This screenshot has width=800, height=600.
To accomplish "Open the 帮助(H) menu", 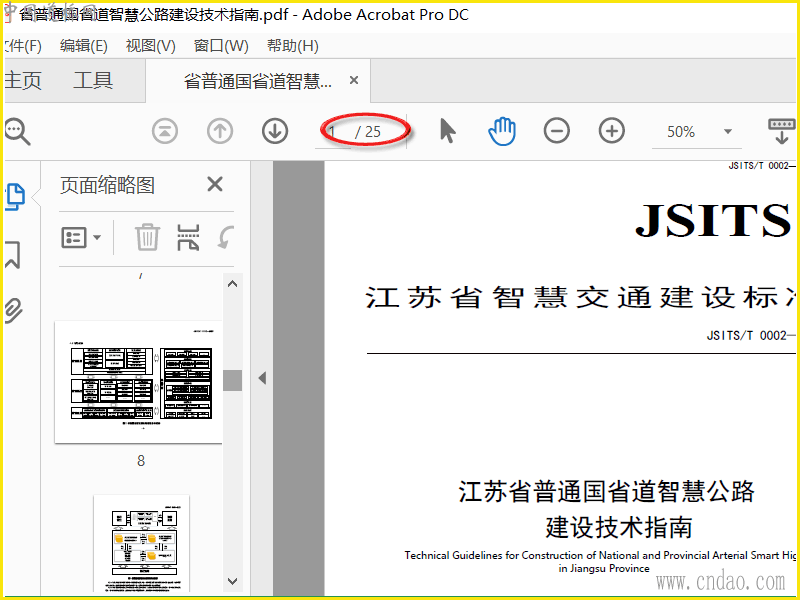I will tap(293, 46).
